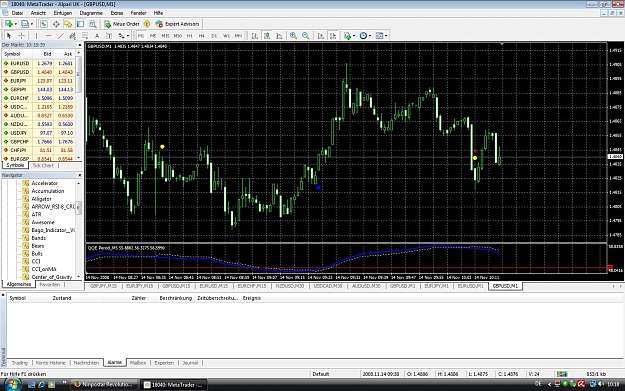Switch chart to Line Chart style
Screen dimensions: 625x391
[279, 36]
